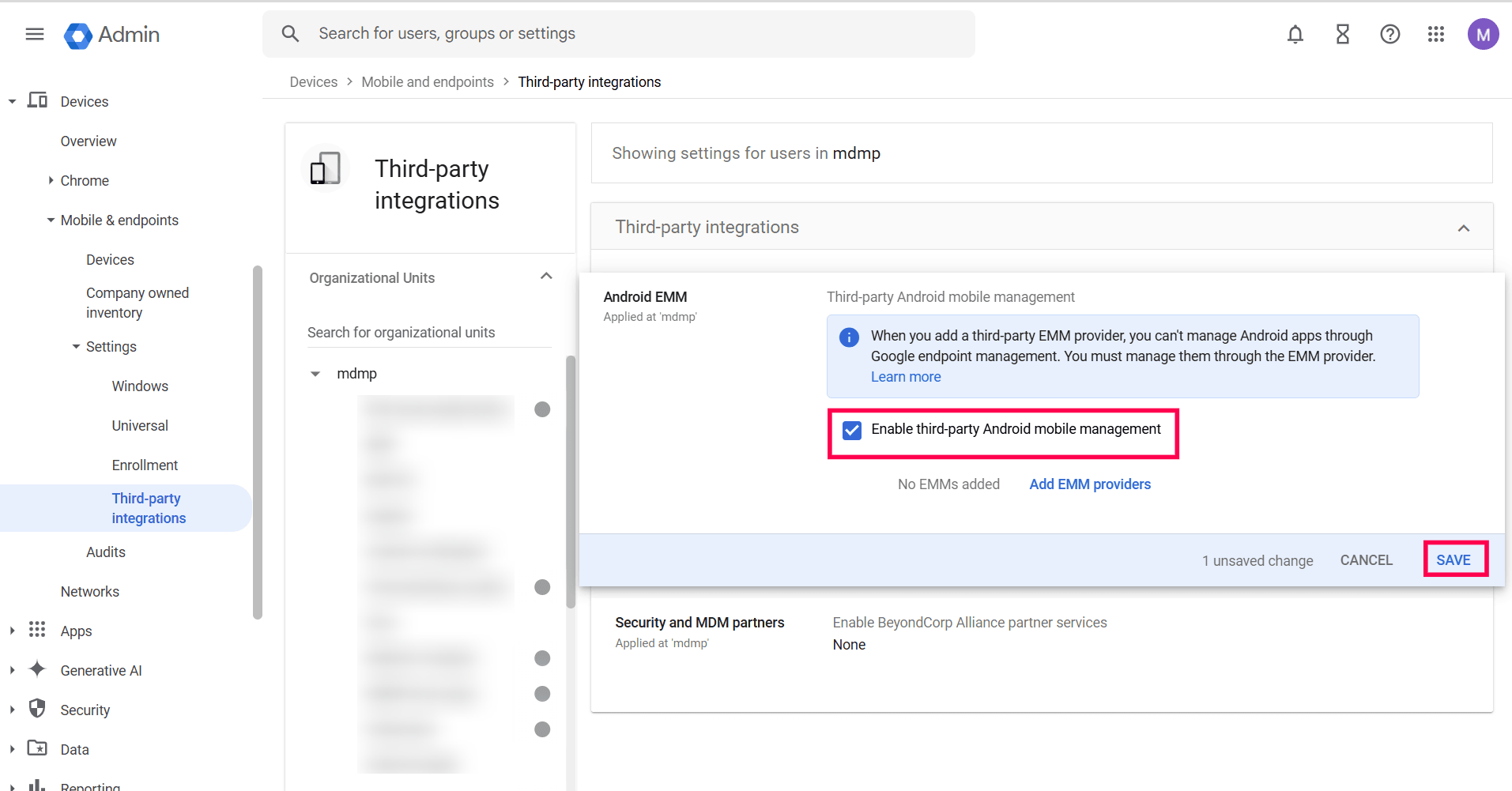Go to Company owned inventory
This screenshot has height=791, width=1512.
137,303
